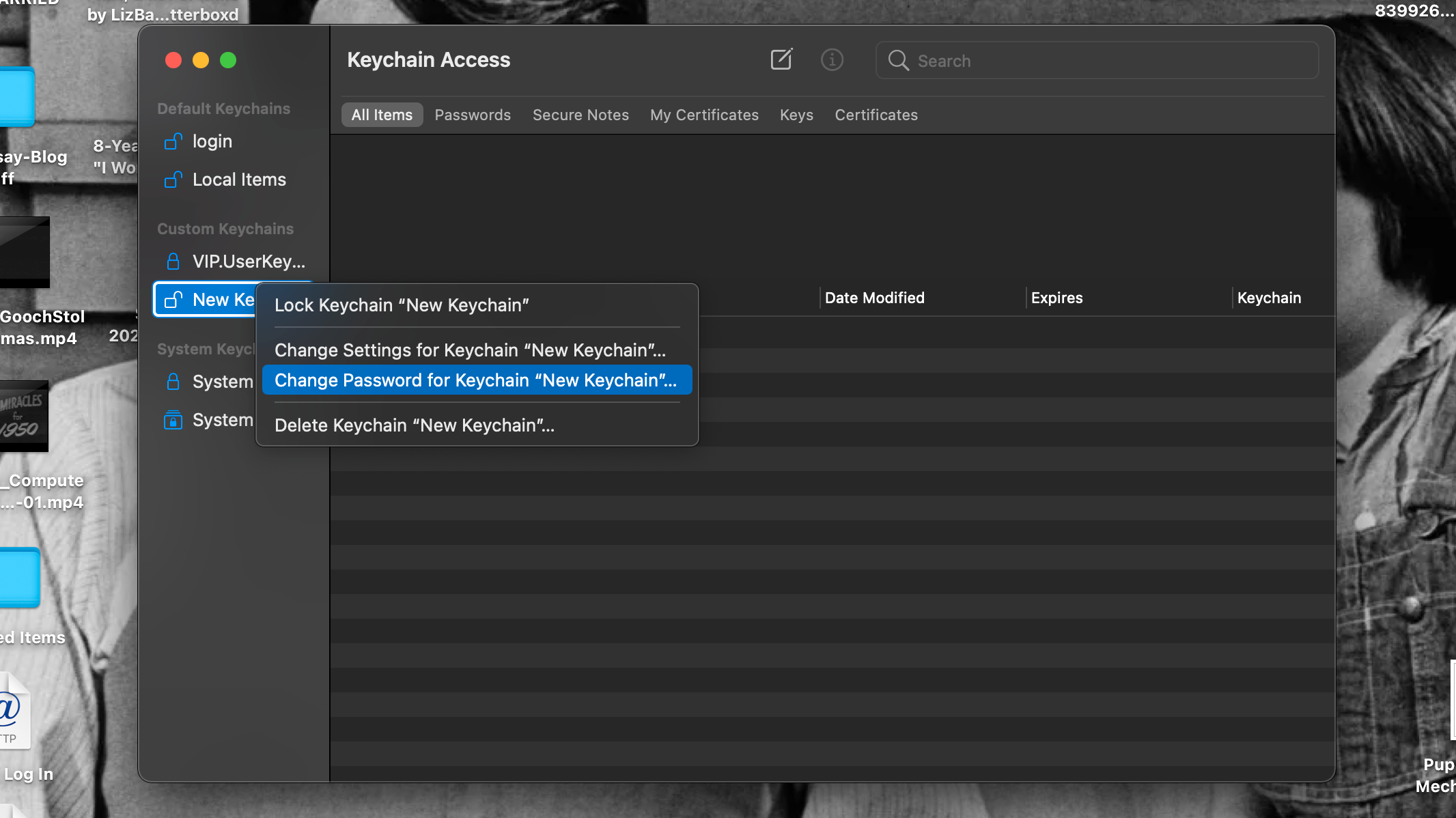Switch to the Passwords tab
1456x818 pixels.
click(x=473, y=115)
